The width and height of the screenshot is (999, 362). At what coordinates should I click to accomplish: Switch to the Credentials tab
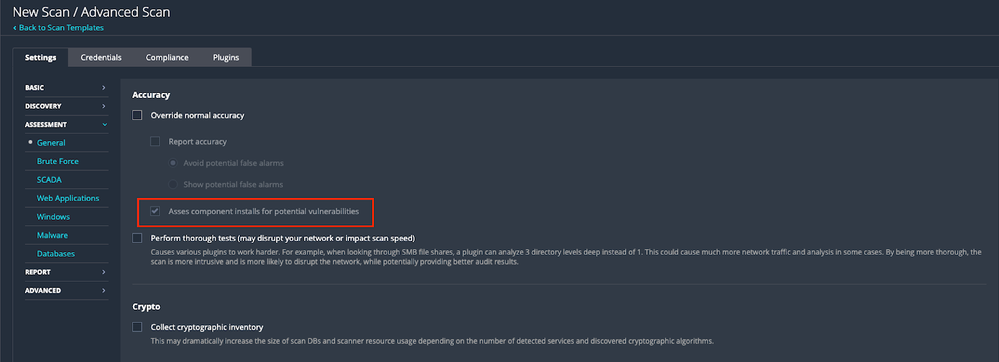(101, 57)
